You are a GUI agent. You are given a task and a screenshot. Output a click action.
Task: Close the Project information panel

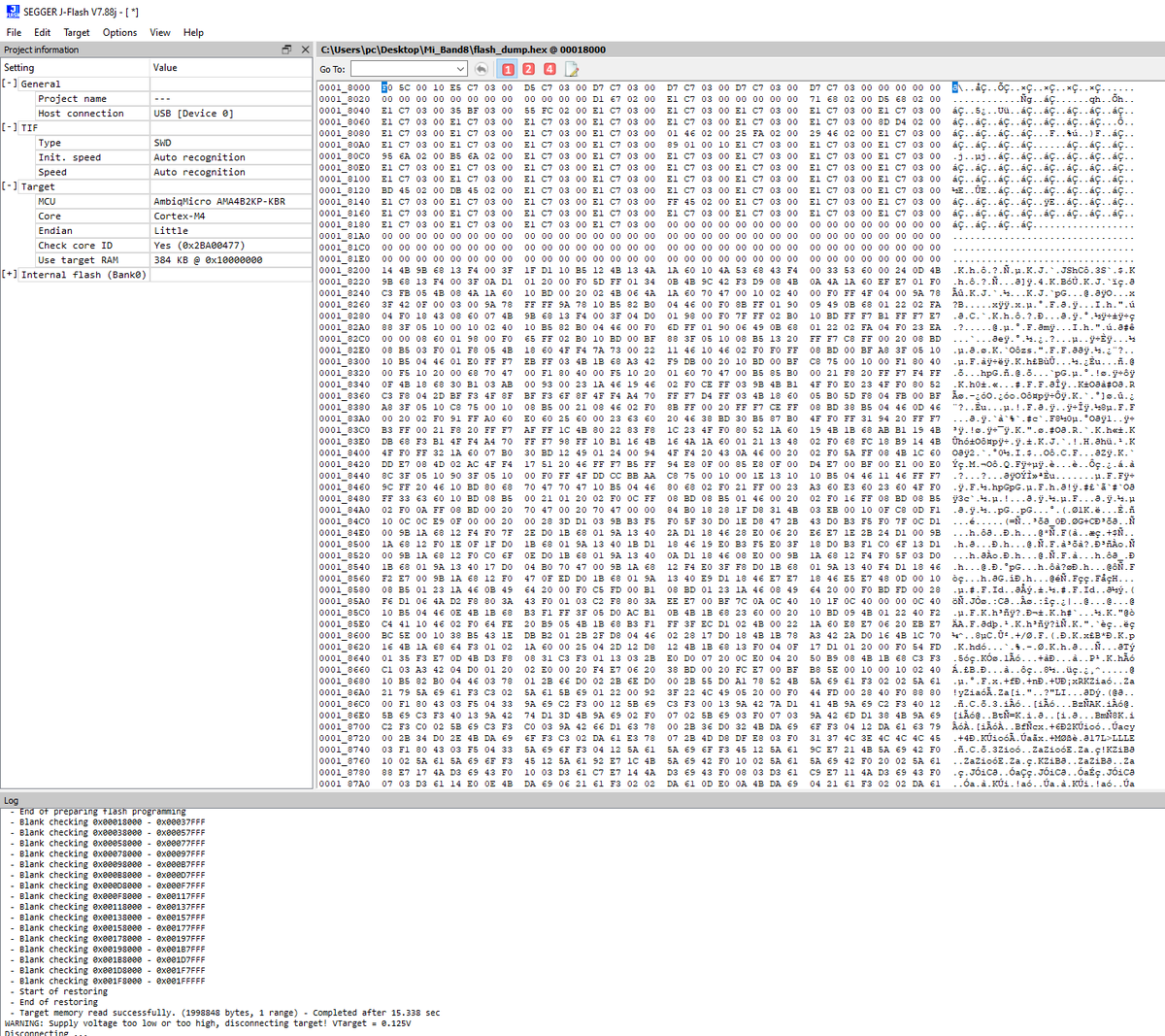pyautogui.click(x=305, y=50)
